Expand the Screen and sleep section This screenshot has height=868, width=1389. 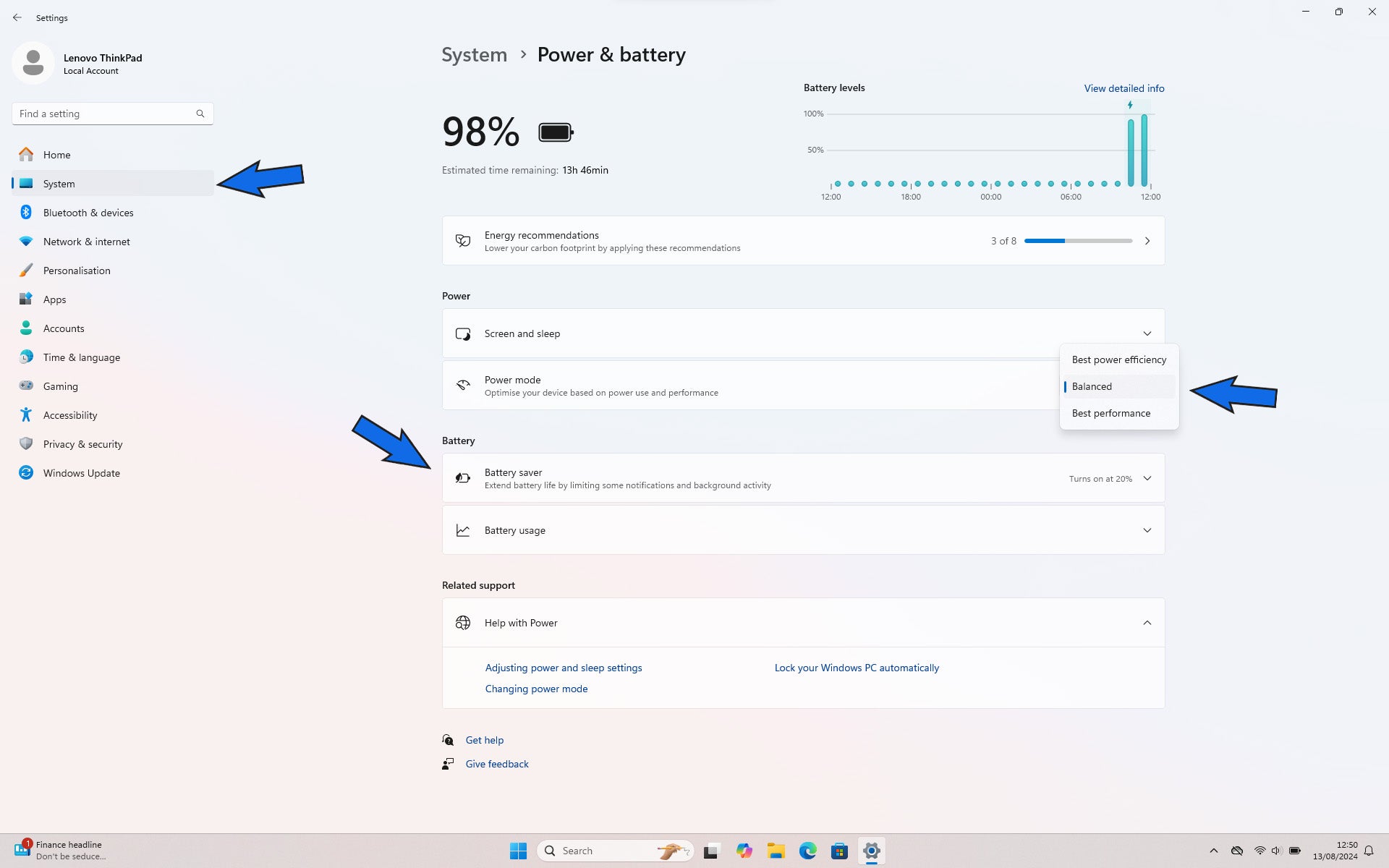pos(1147,333)
